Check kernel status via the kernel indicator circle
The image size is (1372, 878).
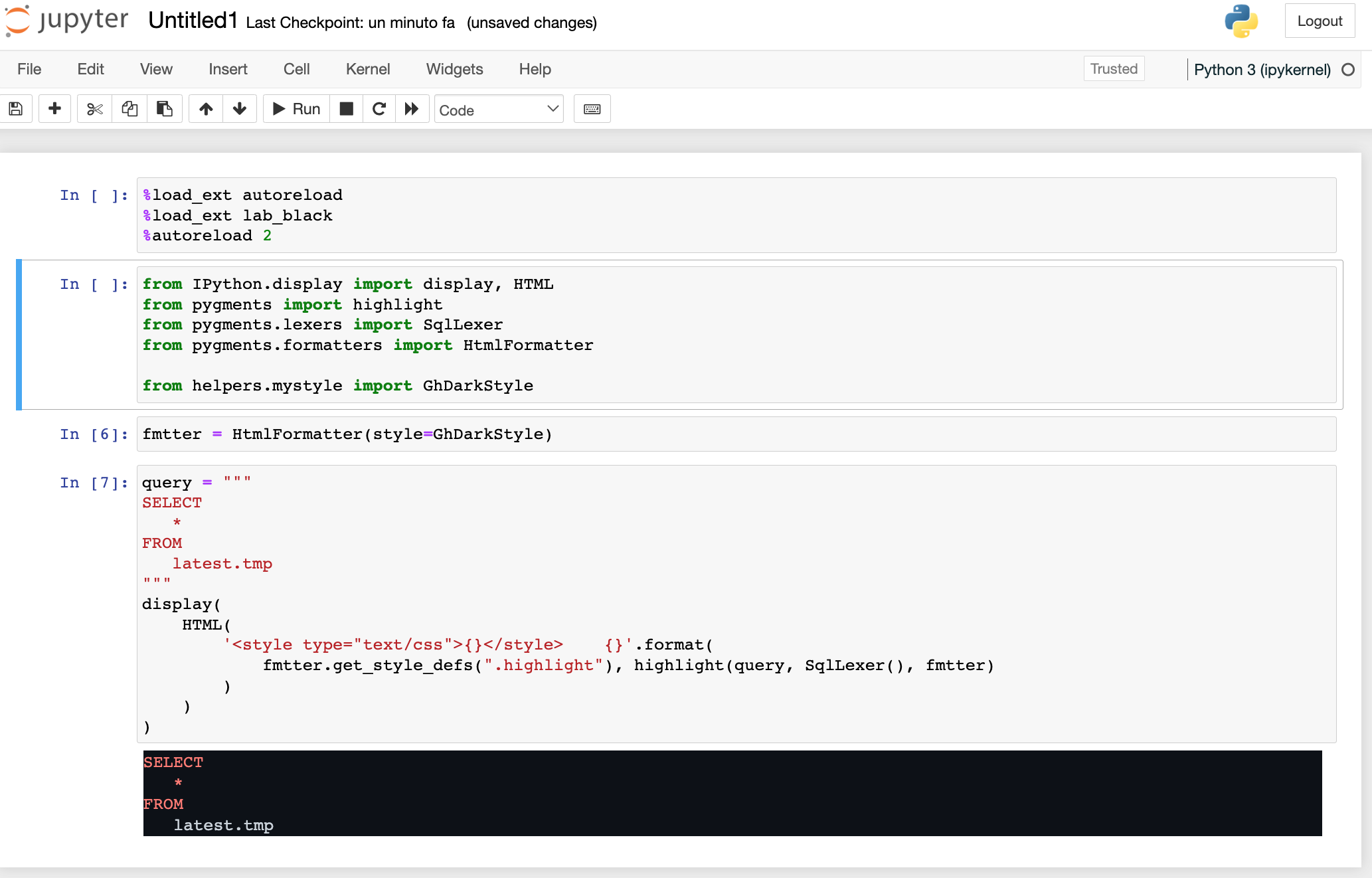[1349, 69]
